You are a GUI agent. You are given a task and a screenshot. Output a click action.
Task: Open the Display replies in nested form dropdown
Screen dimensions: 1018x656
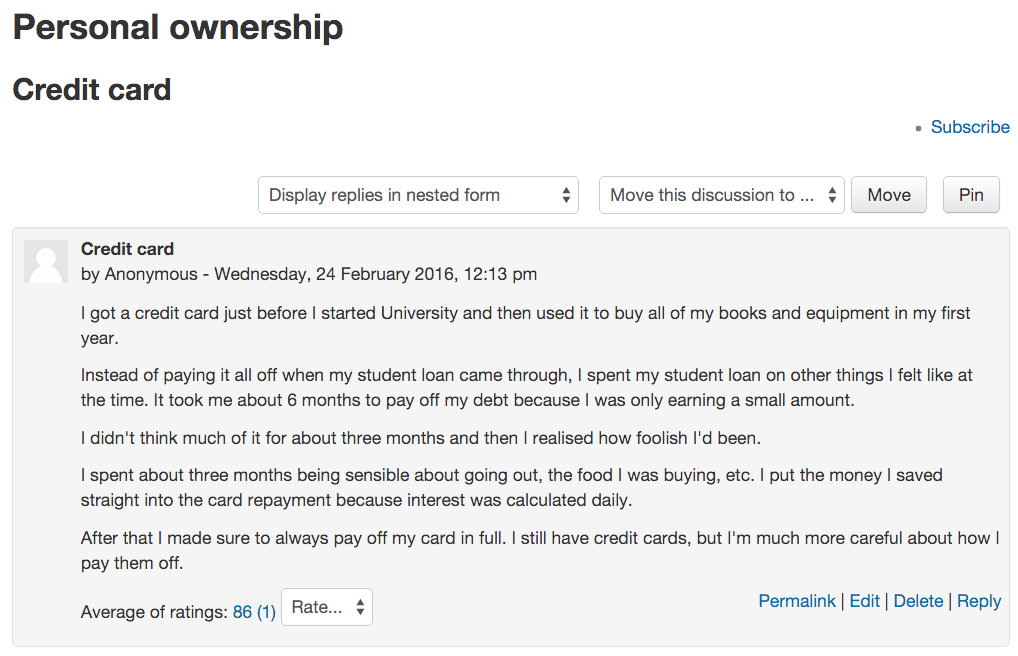coord(418,195)
